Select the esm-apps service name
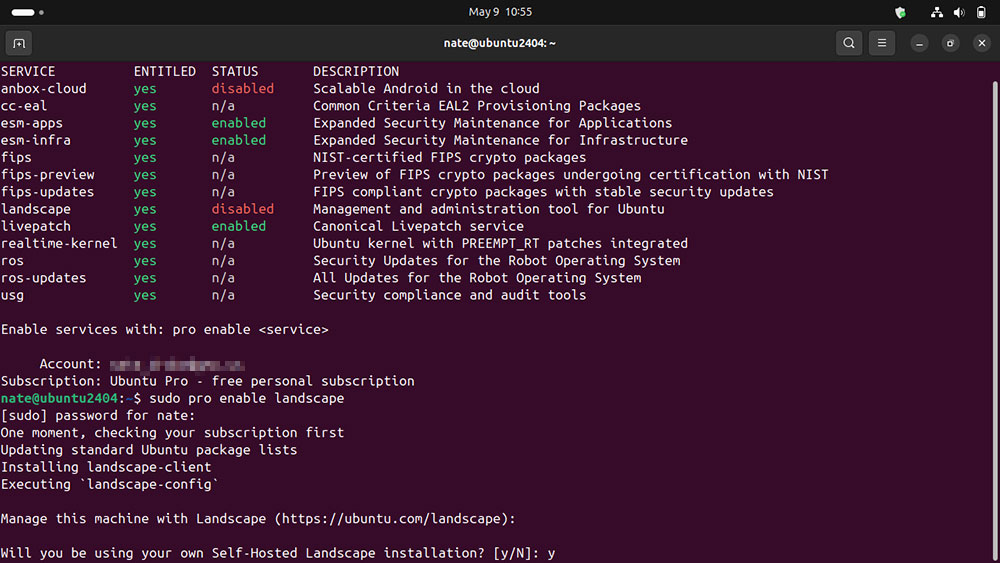Screen dimensions: 1000x563 coord(32,123)
